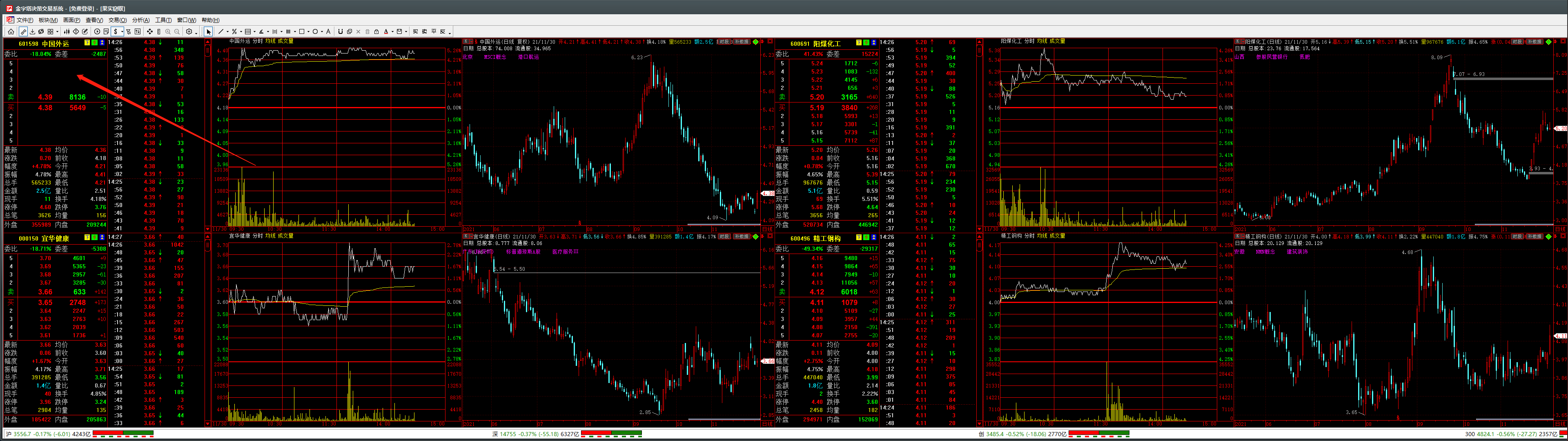Click the refresh data icon
The width and height of the screenshot is (1568, 441).
tap(41, 32)
